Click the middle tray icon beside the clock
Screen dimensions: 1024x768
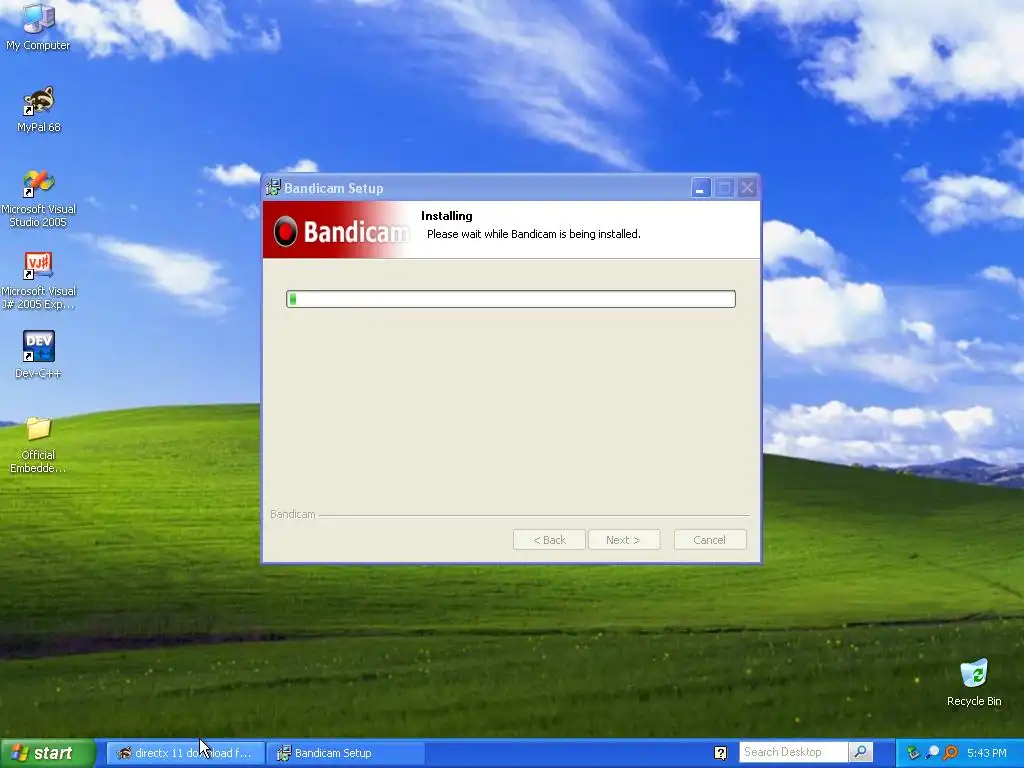(932, 753)
